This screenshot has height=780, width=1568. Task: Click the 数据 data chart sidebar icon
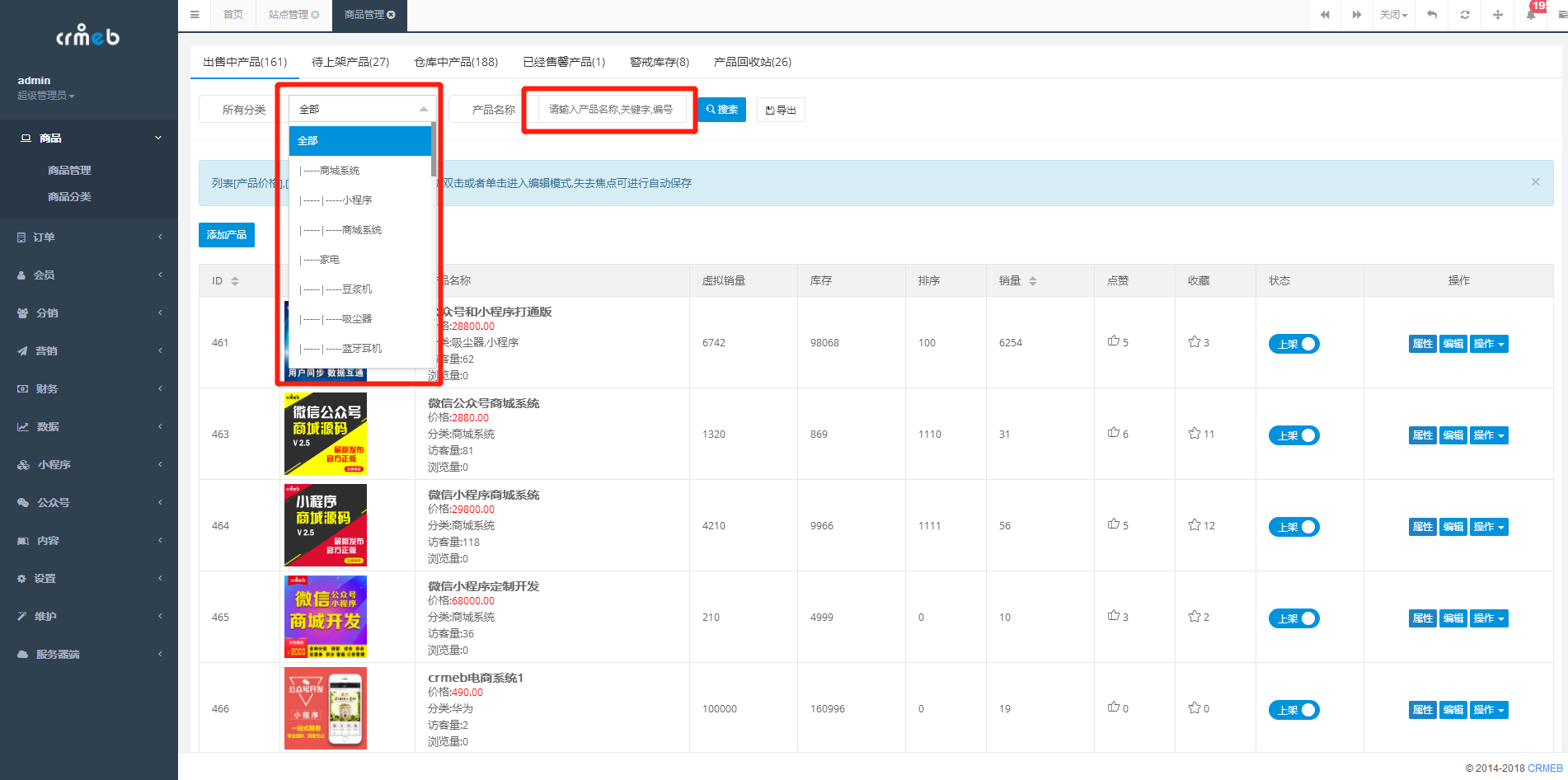tap(23, 427)
